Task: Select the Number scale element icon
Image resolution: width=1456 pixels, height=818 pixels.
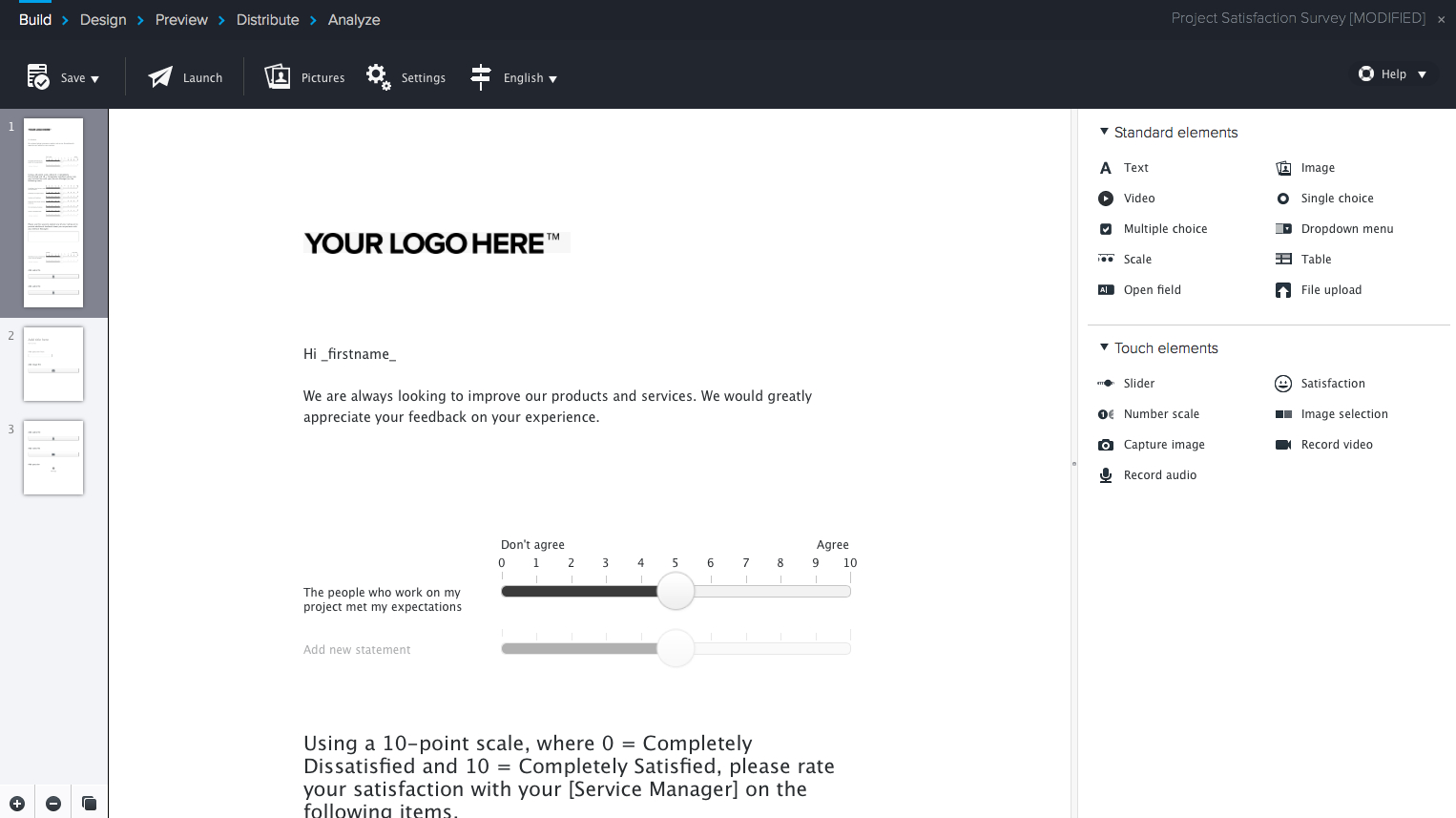Action: [1106, 414]
